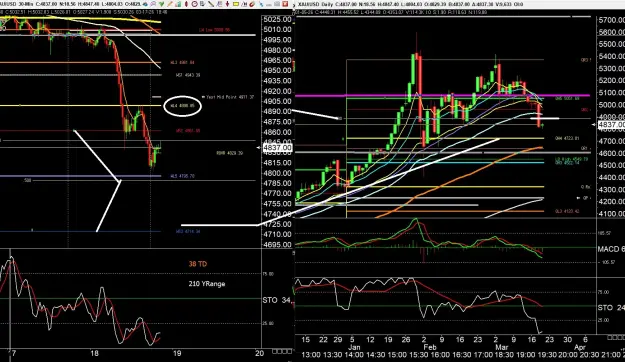Click date 19 on 30-Min time axis
The width and height of the screenshot is (625, 362).
click(x=177, y=353)
